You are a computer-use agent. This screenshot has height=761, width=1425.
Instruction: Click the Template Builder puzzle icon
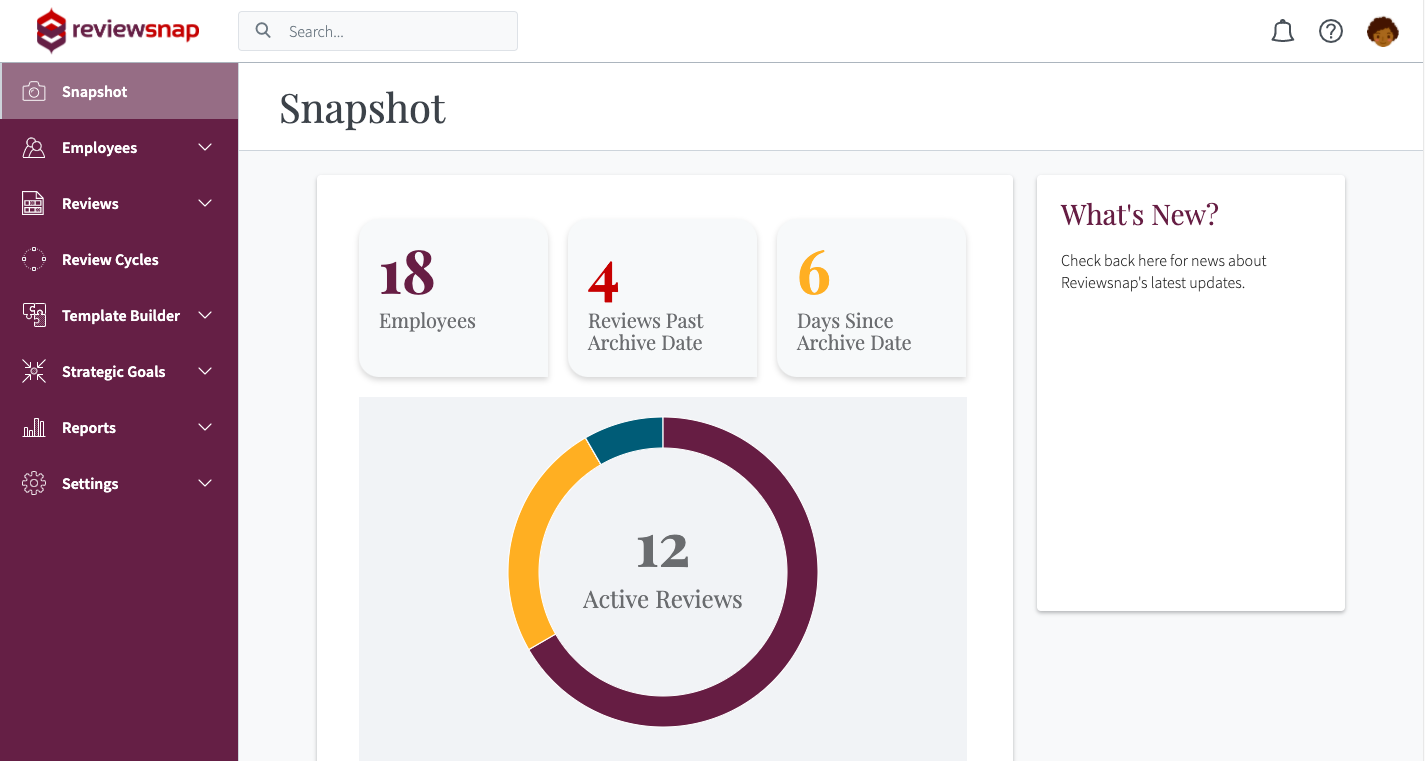34,316
